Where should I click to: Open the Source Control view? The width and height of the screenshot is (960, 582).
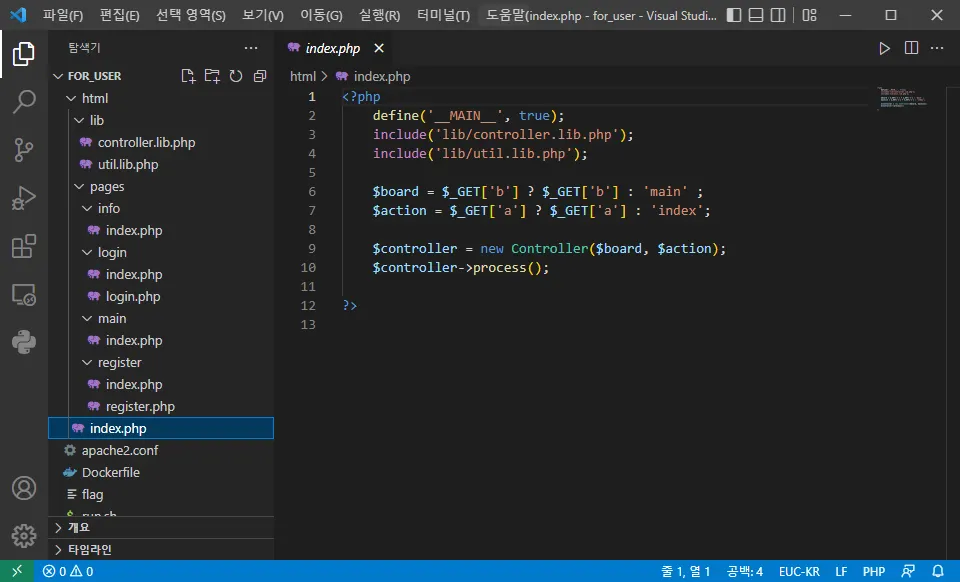[24, 150]
